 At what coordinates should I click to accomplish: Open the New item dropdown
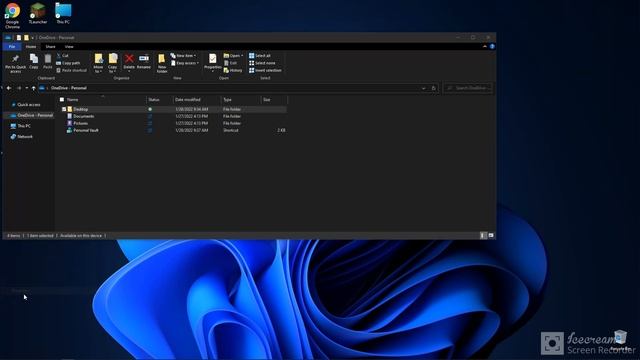183,56
